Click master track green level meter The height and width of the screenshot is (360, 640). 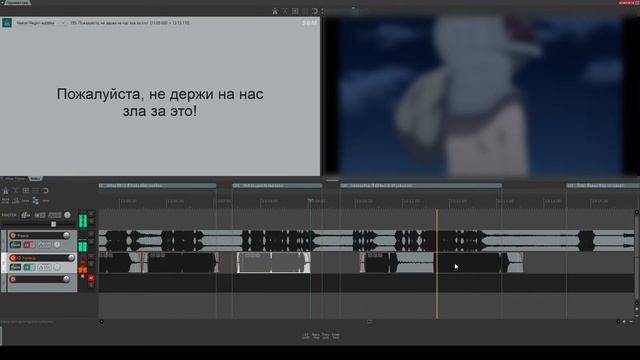coord(83,220)
